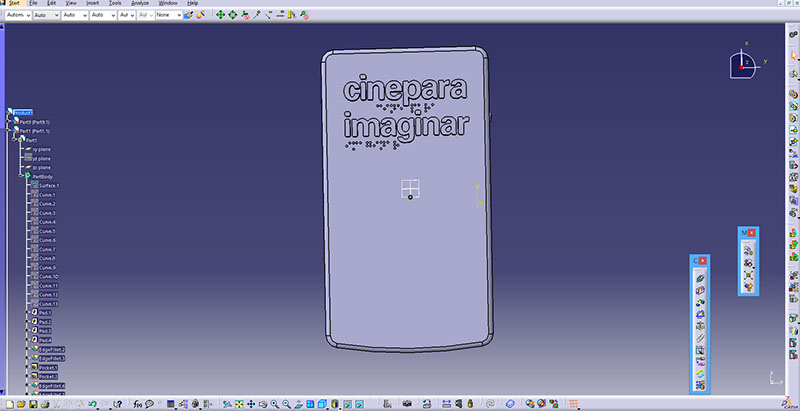Expand the Part9 (Part9.1) tree node
The image size is (800, 411).
(8, 122)
